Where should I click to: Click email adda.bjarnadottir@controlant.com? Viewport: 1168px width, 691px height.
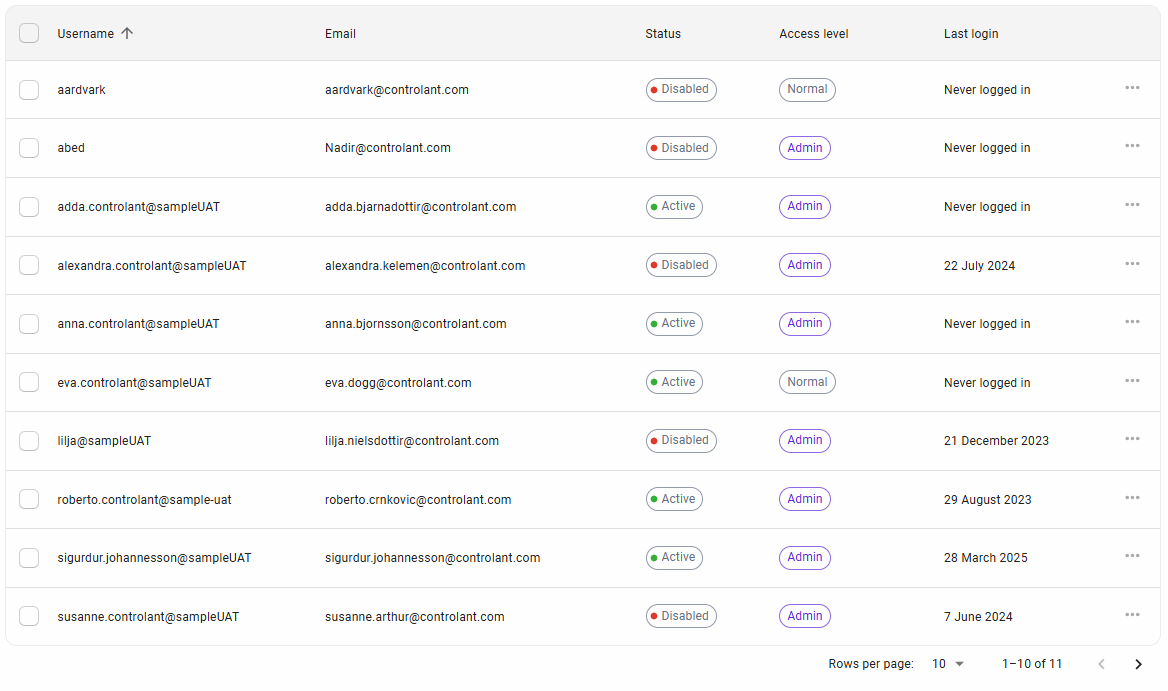coord(420,207)
